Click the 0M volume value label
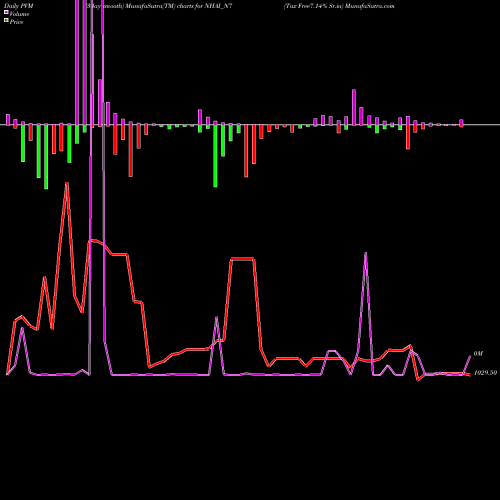Image resolution: width=500 pixels, height=500 pixels. pyautogui.click(x=478, y=354)
